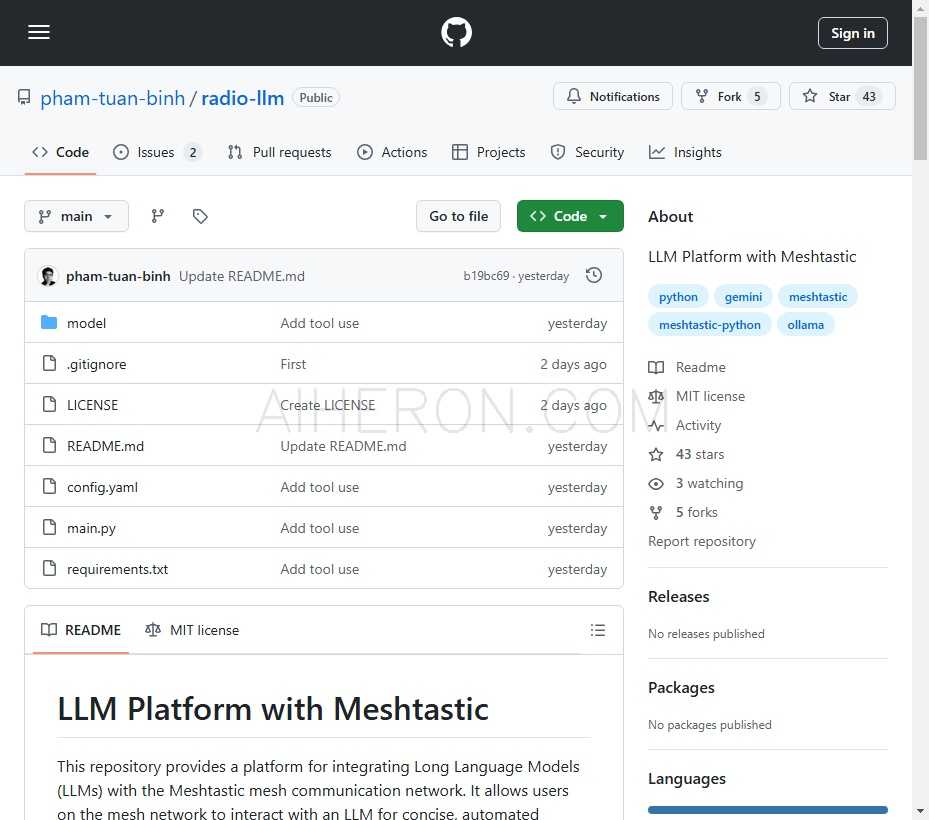Open the 'First' commit message for .gitignore

point(293,364)
